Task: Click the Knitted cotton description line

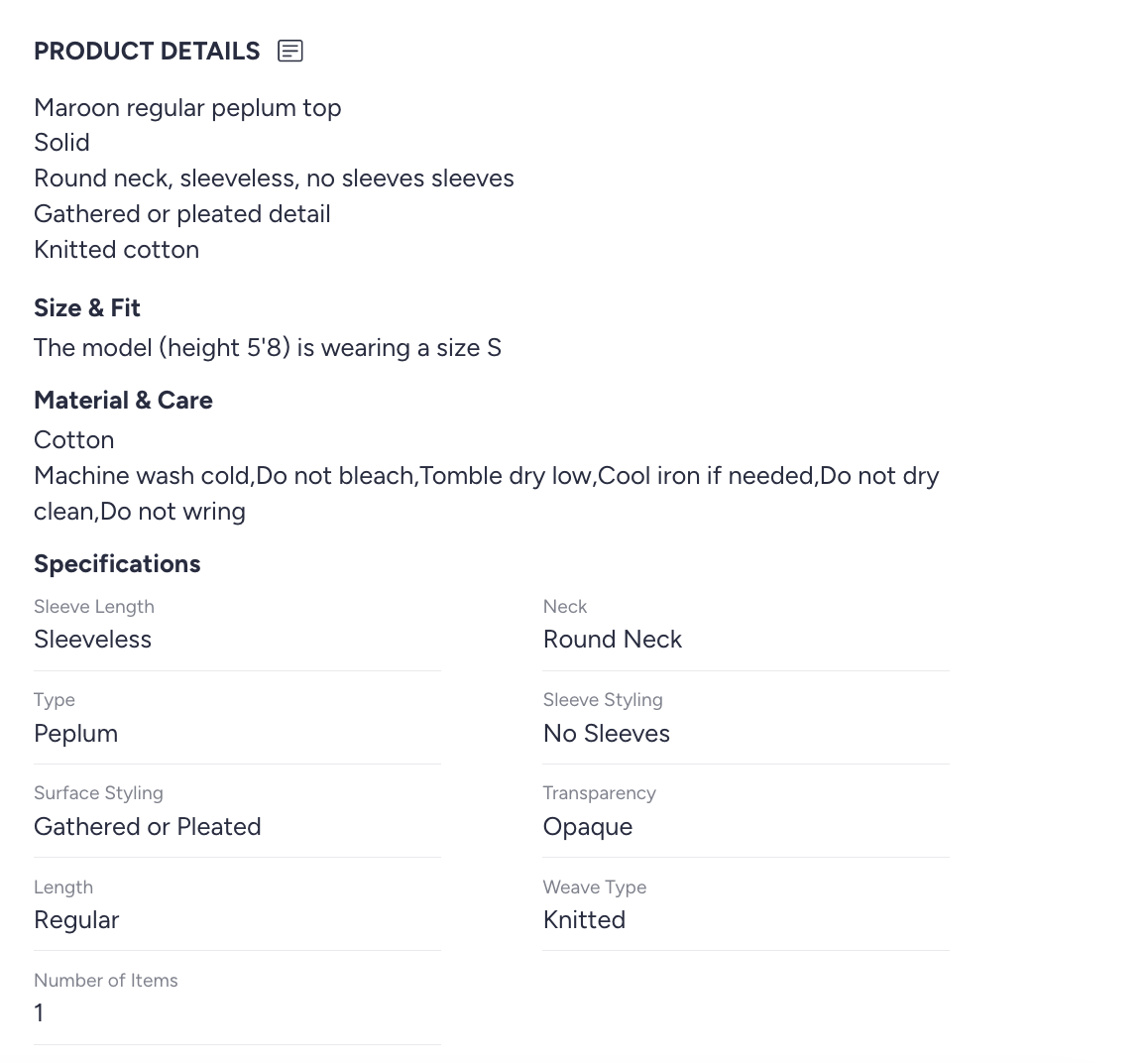Action: click(x=116, y=250)
